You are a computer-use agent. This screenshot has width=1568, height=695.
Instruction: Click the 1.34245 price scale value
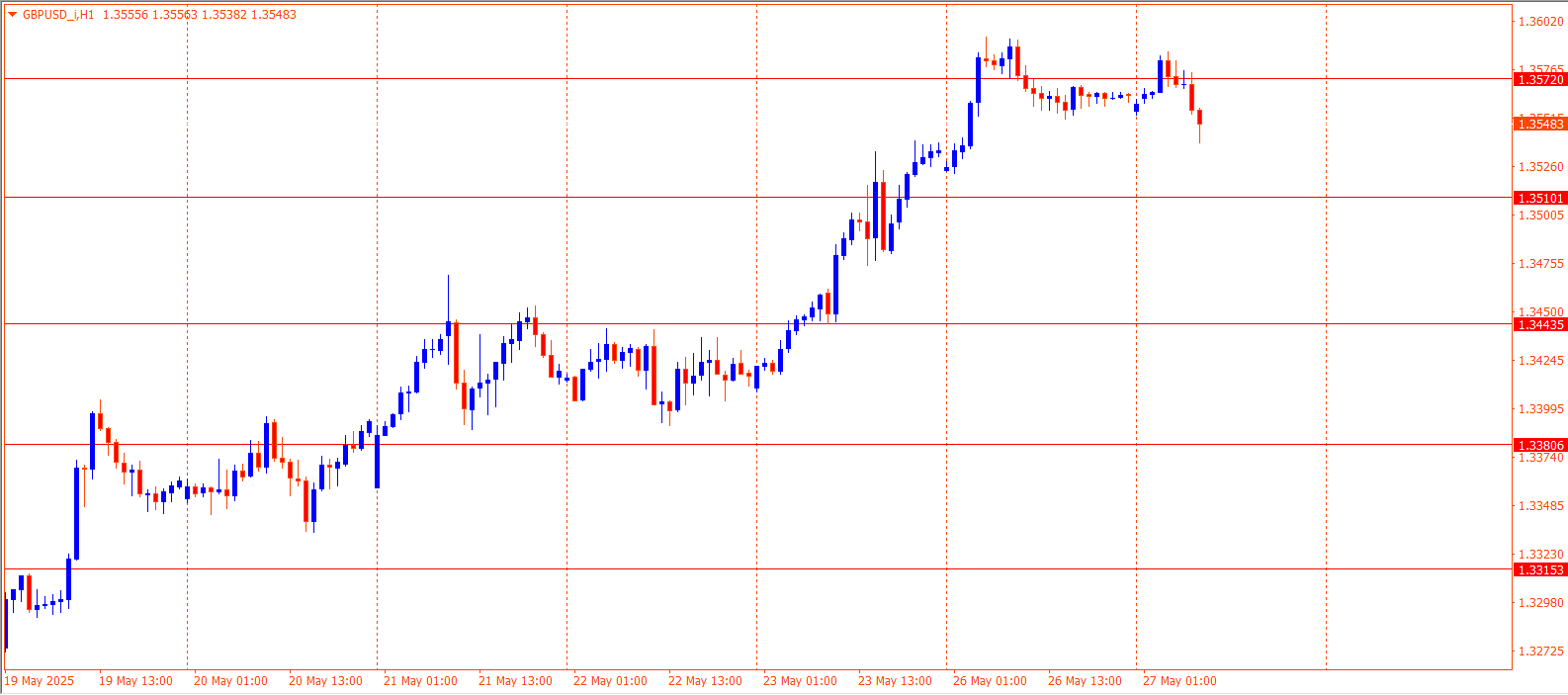(x=1541, y=361)
